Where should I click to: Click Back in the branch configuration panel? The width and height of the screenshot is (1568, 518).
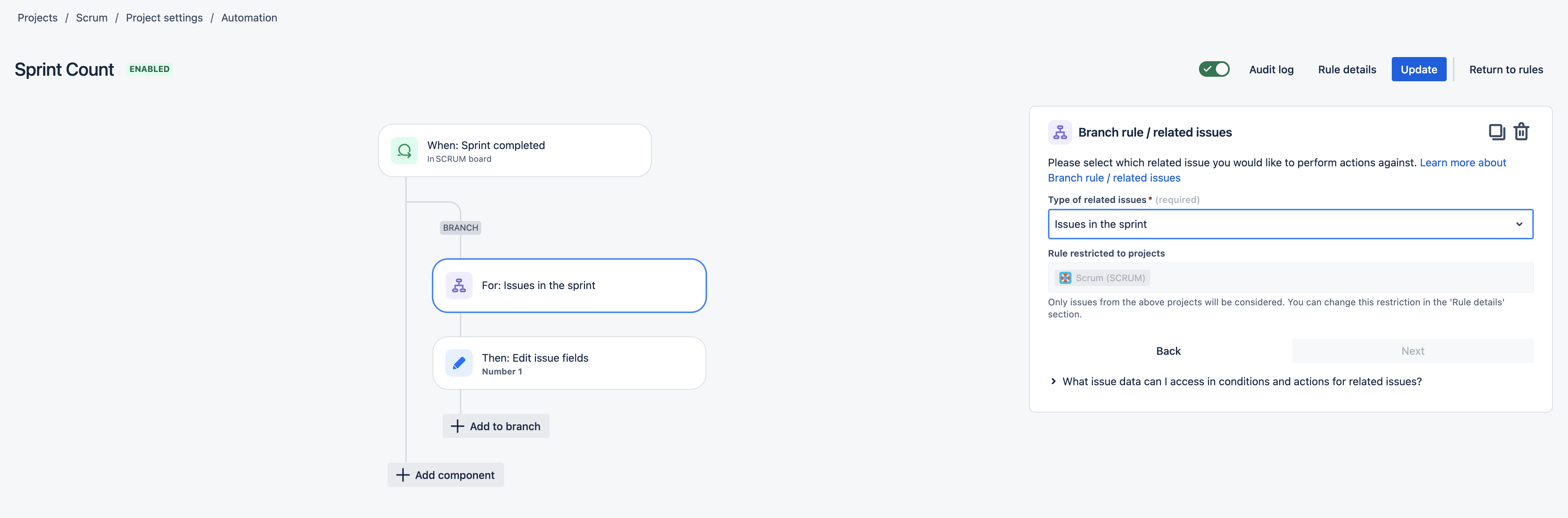tap(1168, 350)
